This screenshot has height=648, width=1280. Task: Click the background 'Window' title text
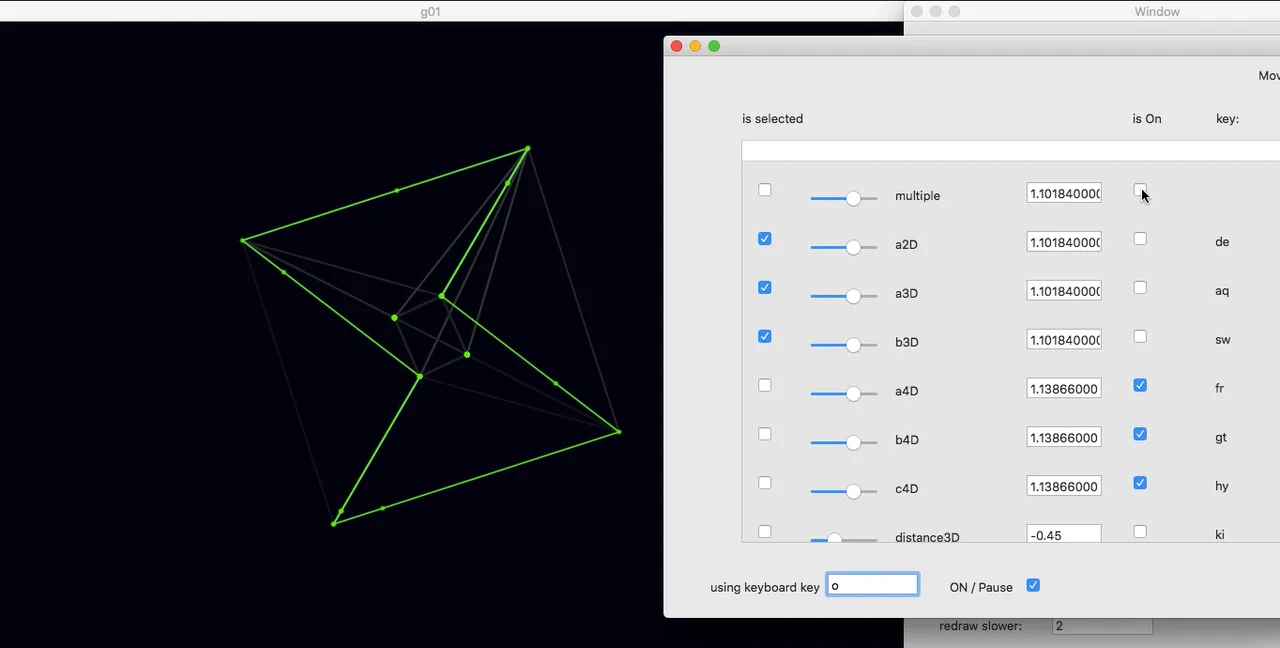coord(1157,11)
